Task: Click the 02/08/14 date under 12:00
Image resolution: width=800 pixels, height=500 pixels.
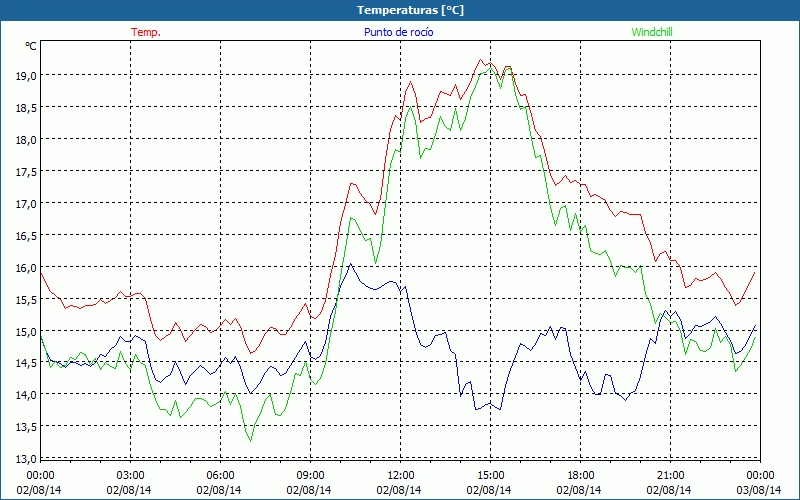Action: click(x=399, y=490)
